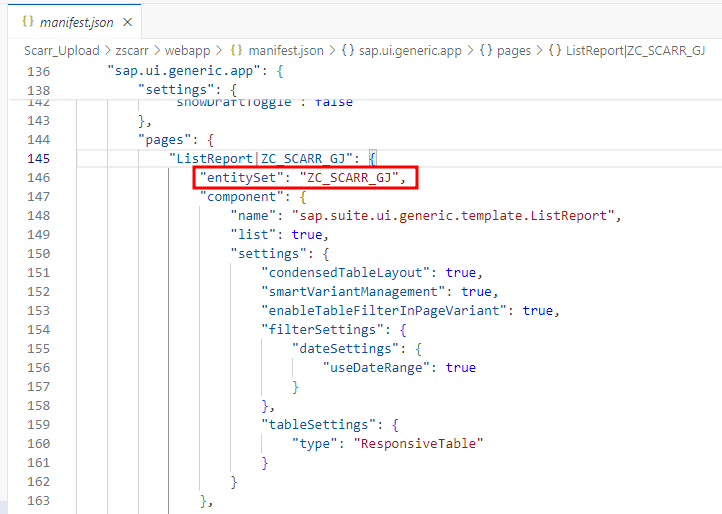
Task: Click line number 138 in sticky header
Action: [38, 90]
